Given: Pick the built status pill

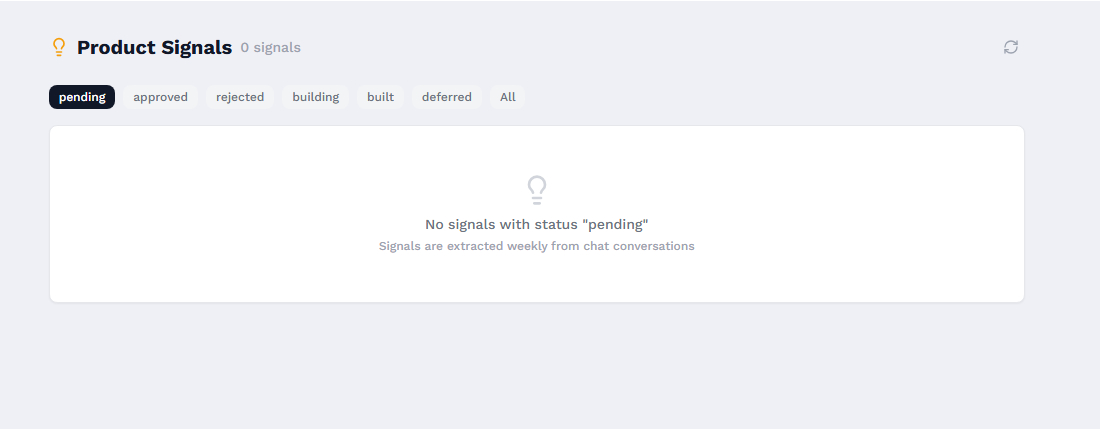Looking at the screenshot, I should tap(380, 97).
